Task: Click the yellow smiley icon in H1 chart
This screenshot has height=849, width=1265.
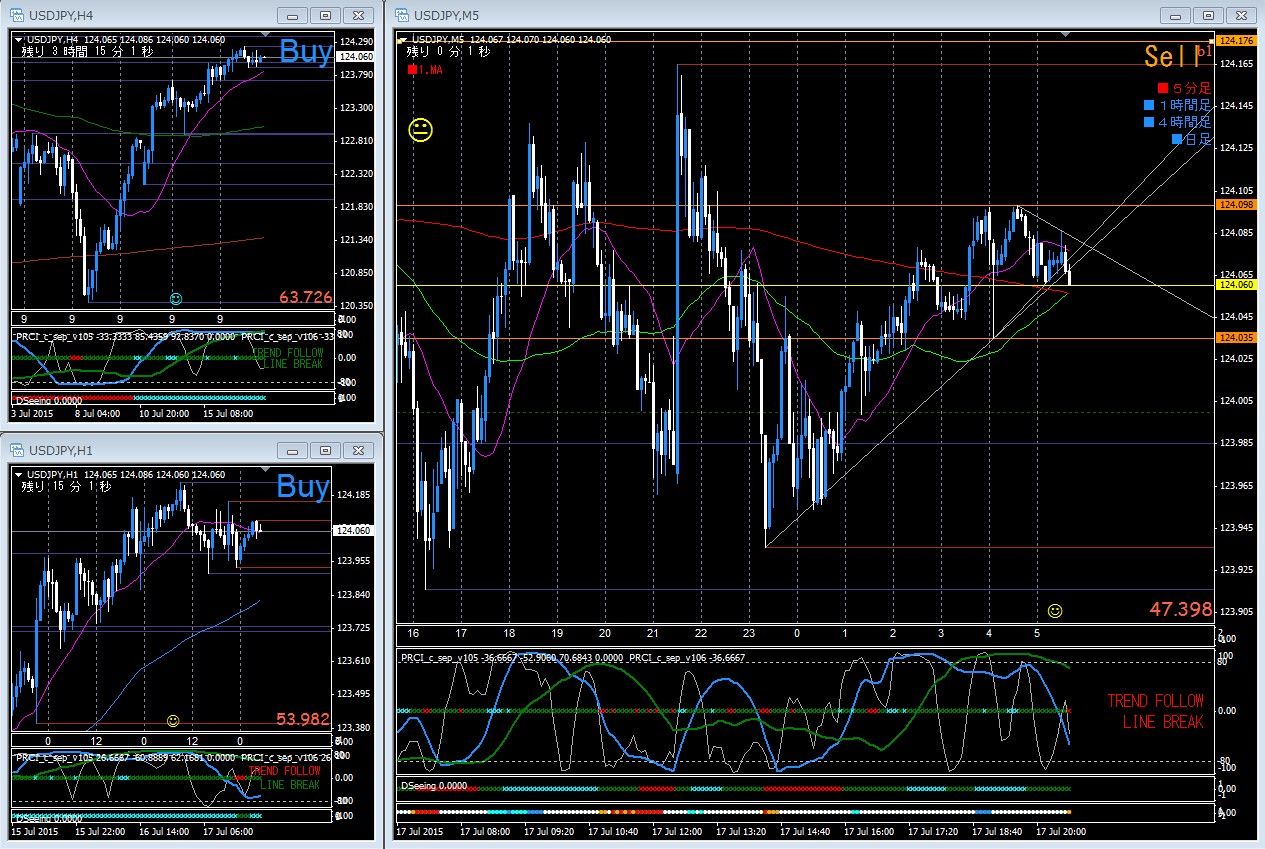Action: click(x=173, y=720)
